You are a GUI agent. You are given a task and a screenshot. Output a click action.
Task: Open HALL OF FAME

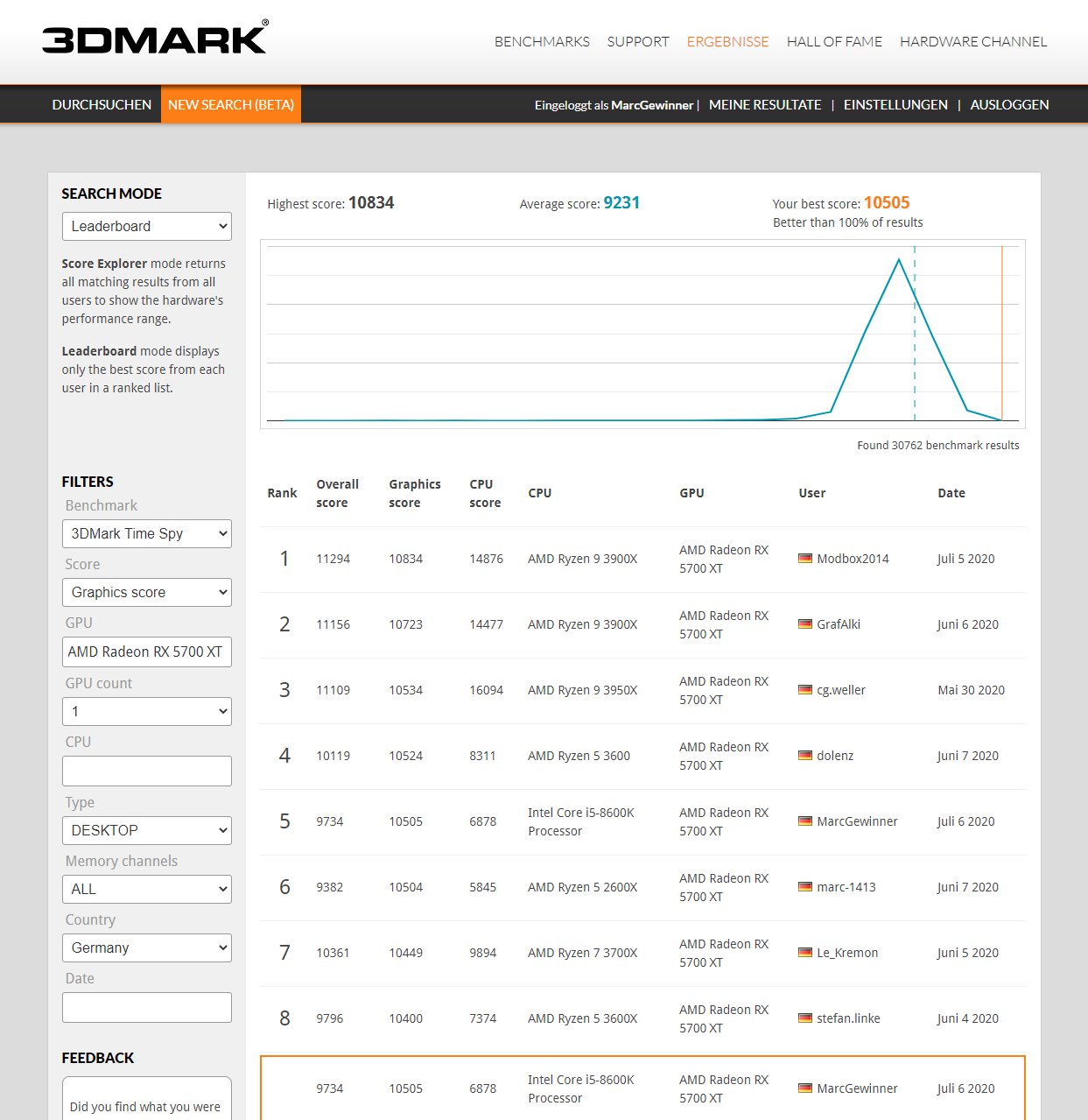834,41
